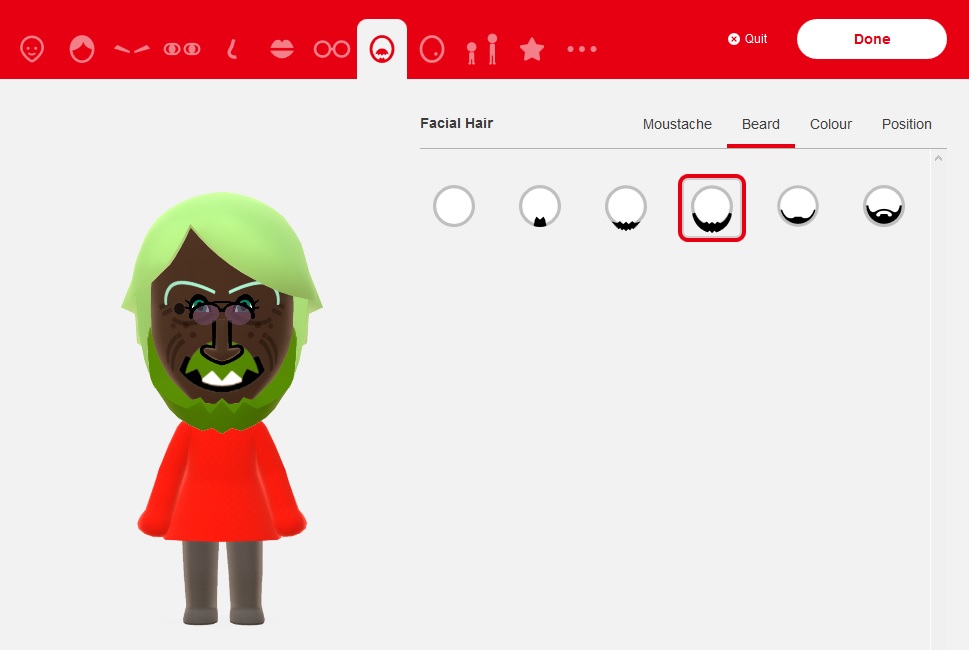Choose the selected full jagged beard style
Image resolution: width=969 pixels, height=650 pixels.
click(x=712, y=208)
